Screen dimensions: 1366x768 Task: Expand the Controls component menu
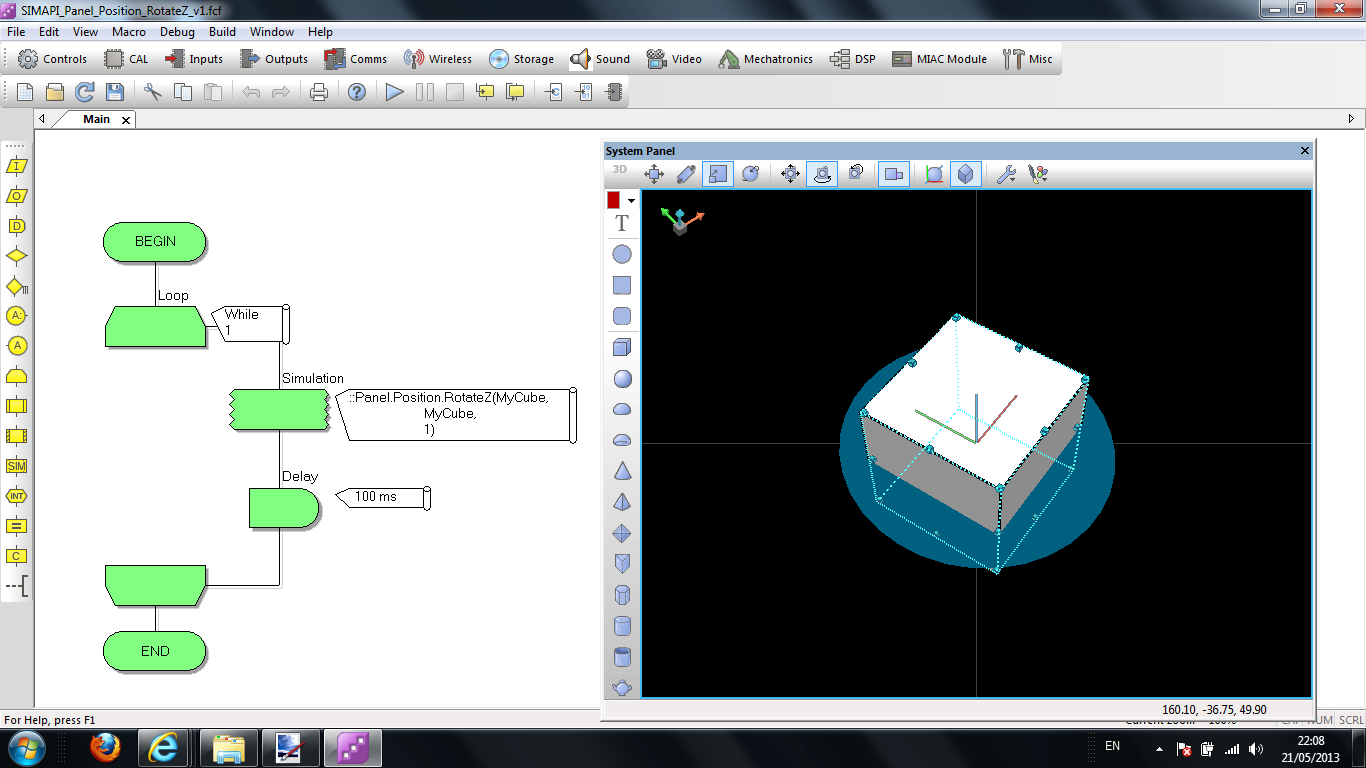click(x=53, y=59)
